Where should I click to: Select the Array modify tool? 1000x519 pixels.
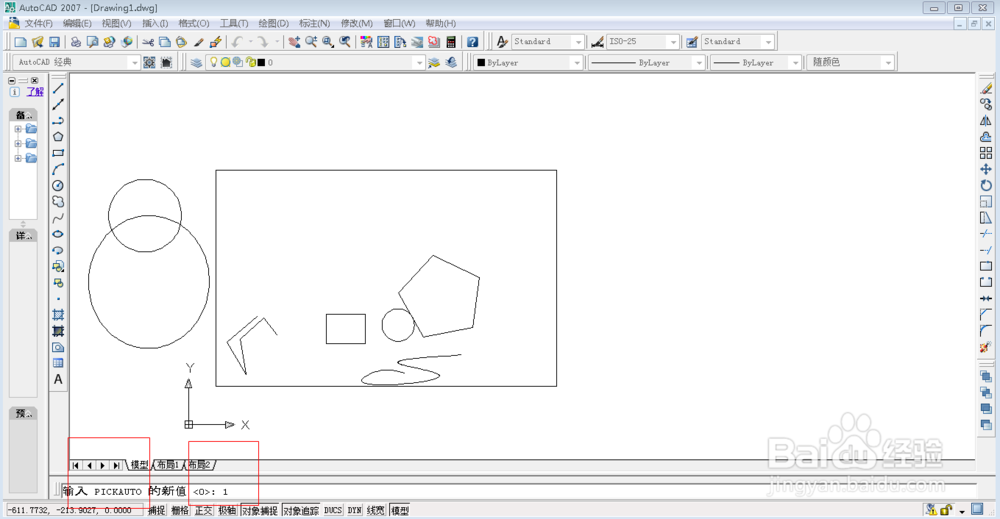click(x=986, y=153)
